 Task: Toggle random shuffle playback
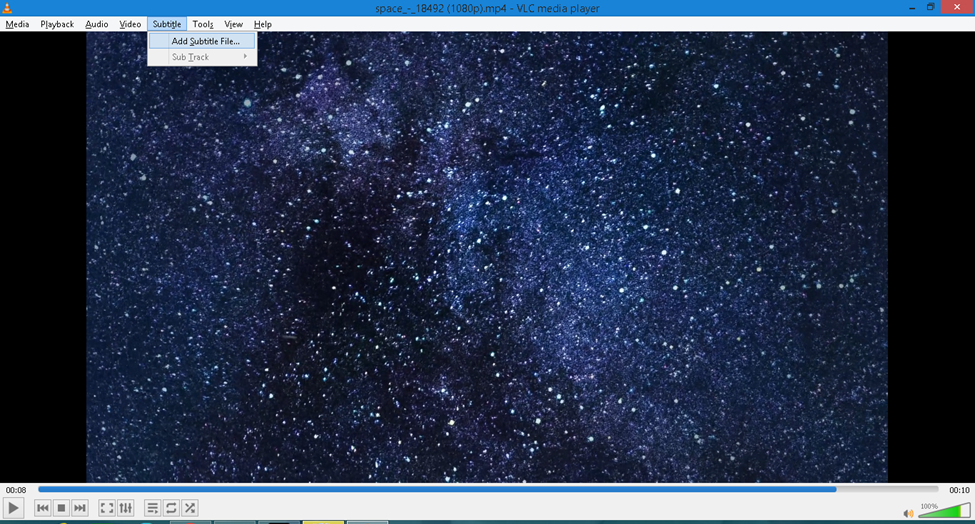pyautogui.click(x=190, y=508)
